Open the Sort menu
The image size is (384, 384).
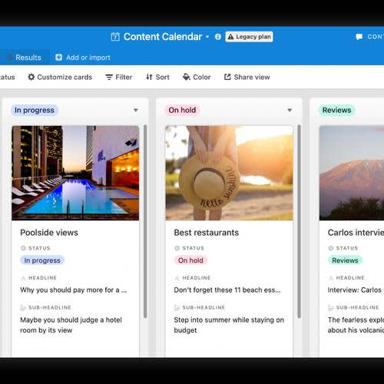[x=158, y=77]
